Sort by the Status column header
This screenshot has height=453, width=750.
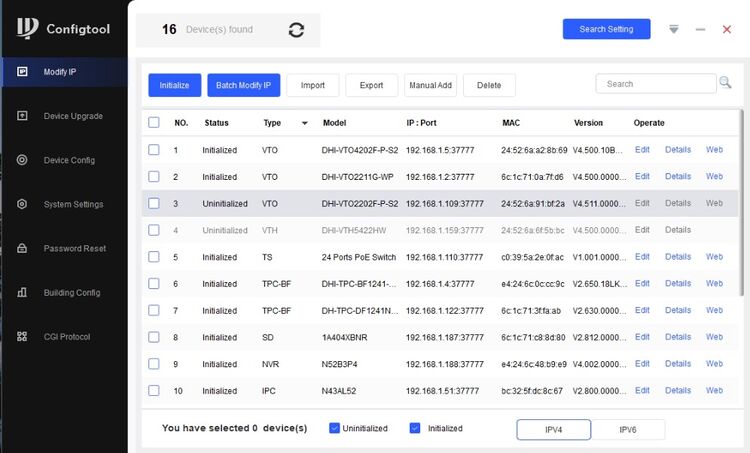pos(216,123)
